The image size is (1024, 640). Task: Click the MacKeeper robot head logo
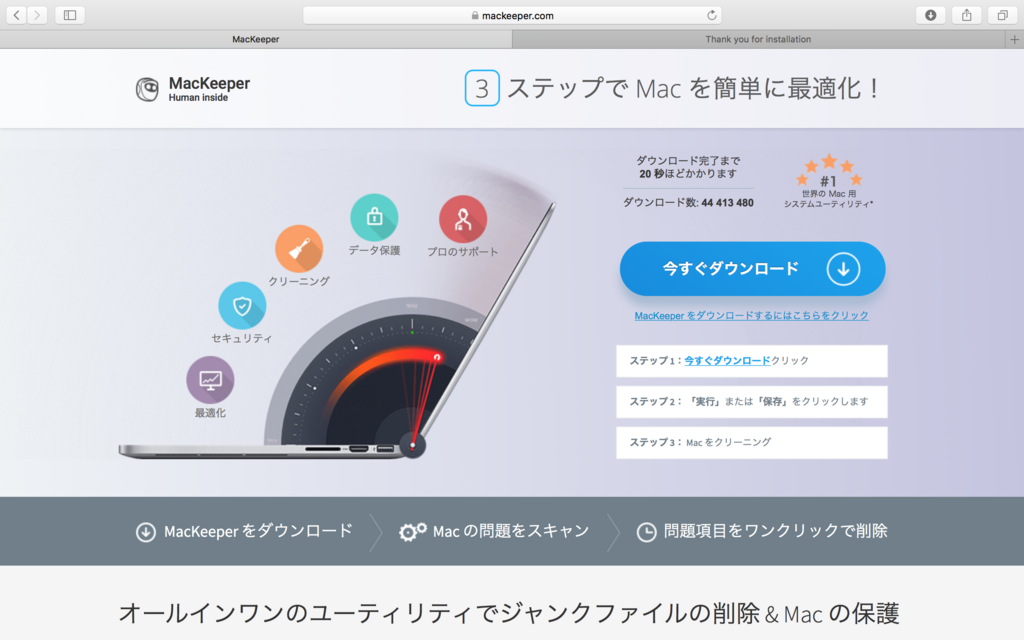click(x=147, y=89)
